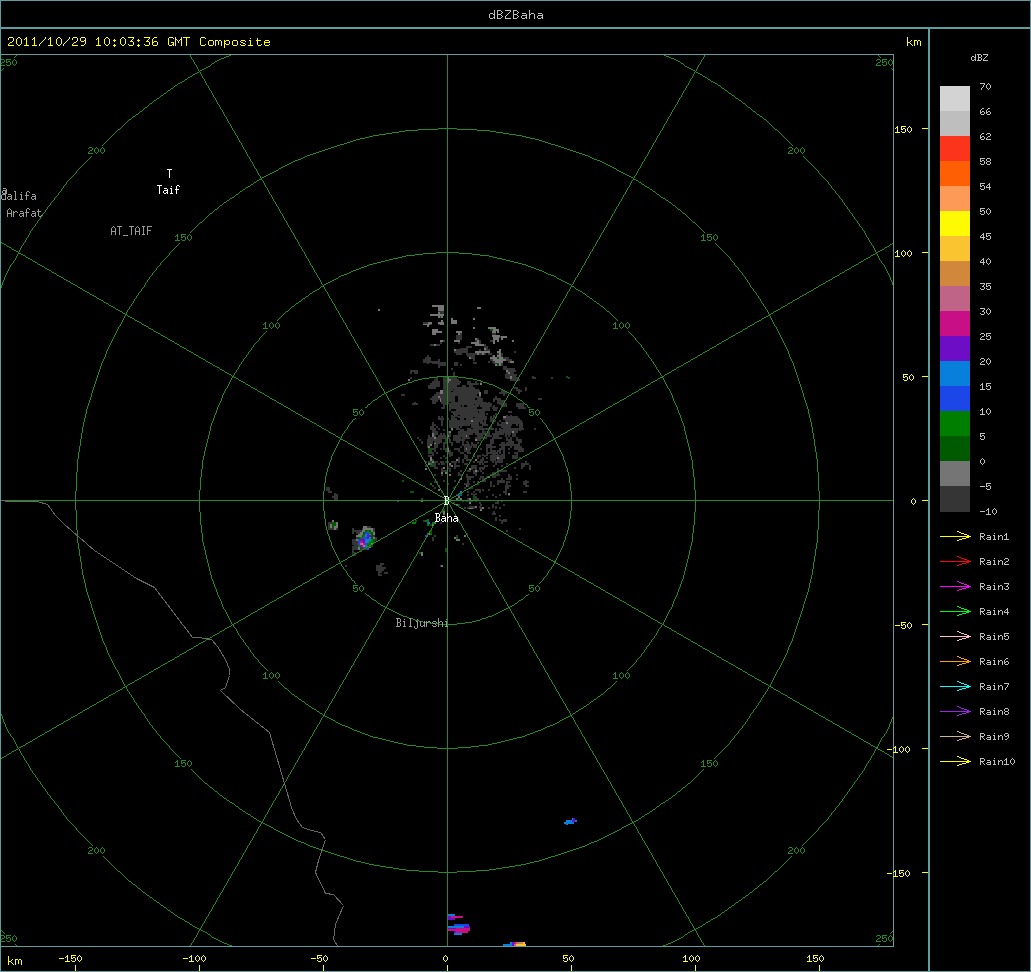Click the Composite label in the header
This screenshot has width=1031, height=972.
235,41
